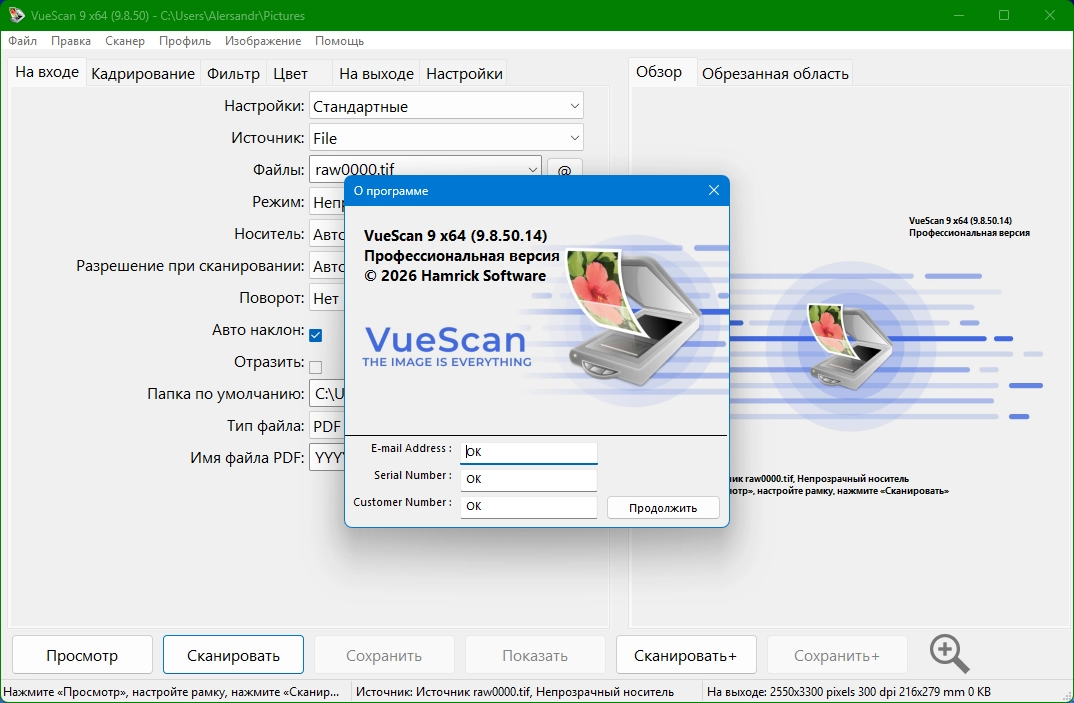The width and height of the screenshot is (1074, 703).
Task: Click the VueScan logo text in dialog
Action: (446, 341)
